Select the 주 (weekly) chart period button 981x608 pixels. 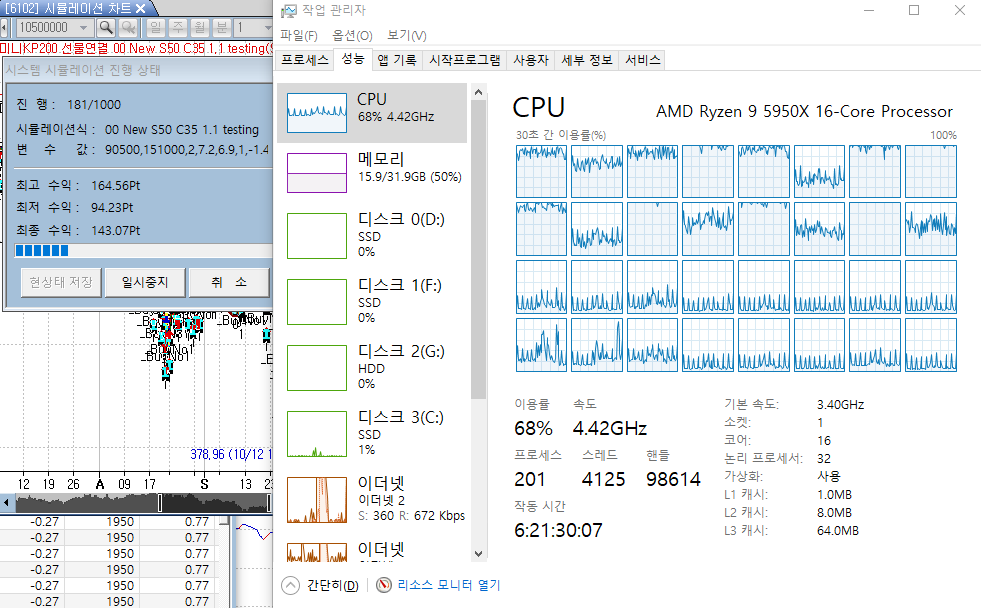tap(178, 27)
